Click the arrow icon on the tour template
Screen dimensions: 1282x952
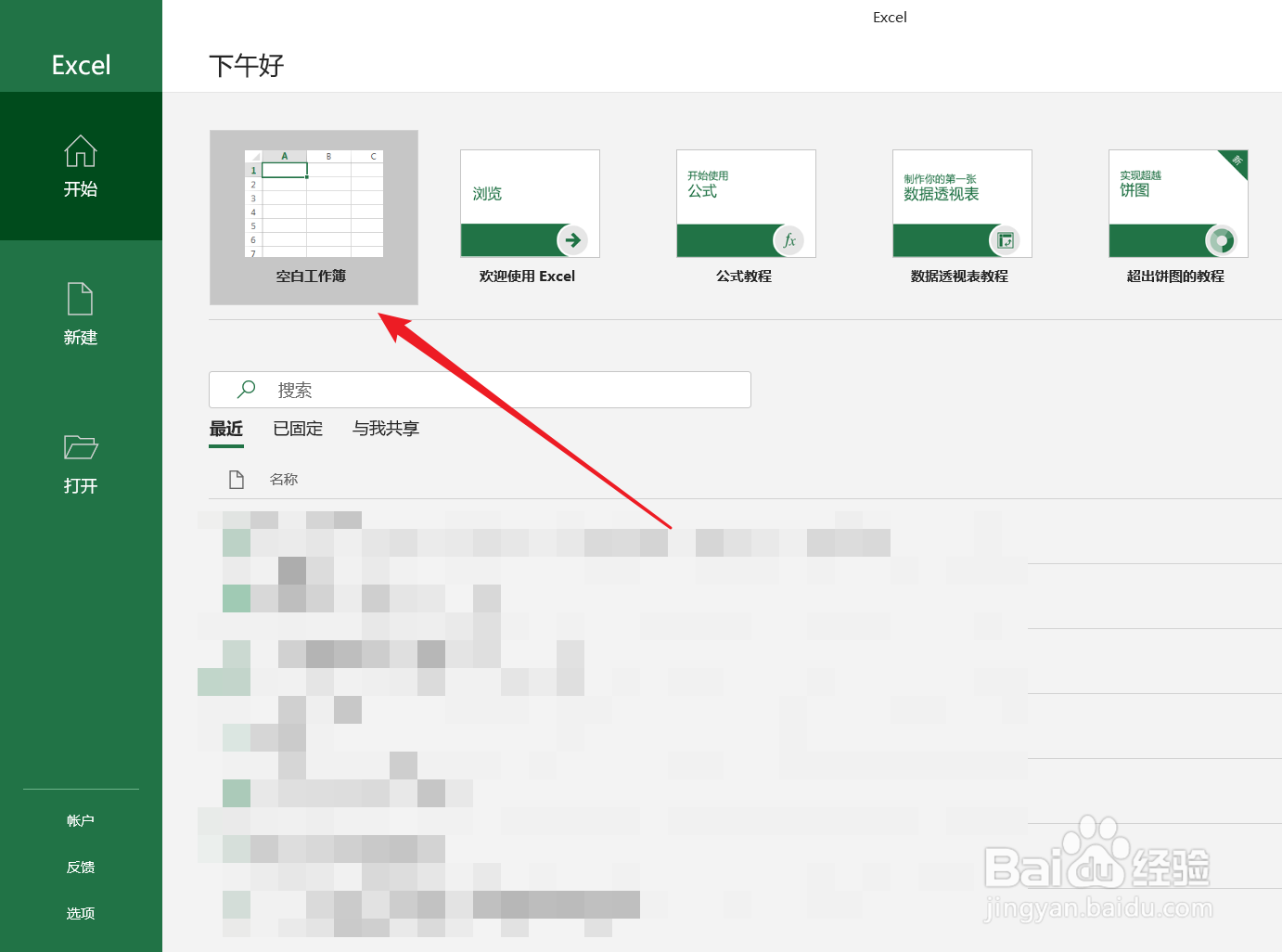pyautogui.click(x=573, y=240)
